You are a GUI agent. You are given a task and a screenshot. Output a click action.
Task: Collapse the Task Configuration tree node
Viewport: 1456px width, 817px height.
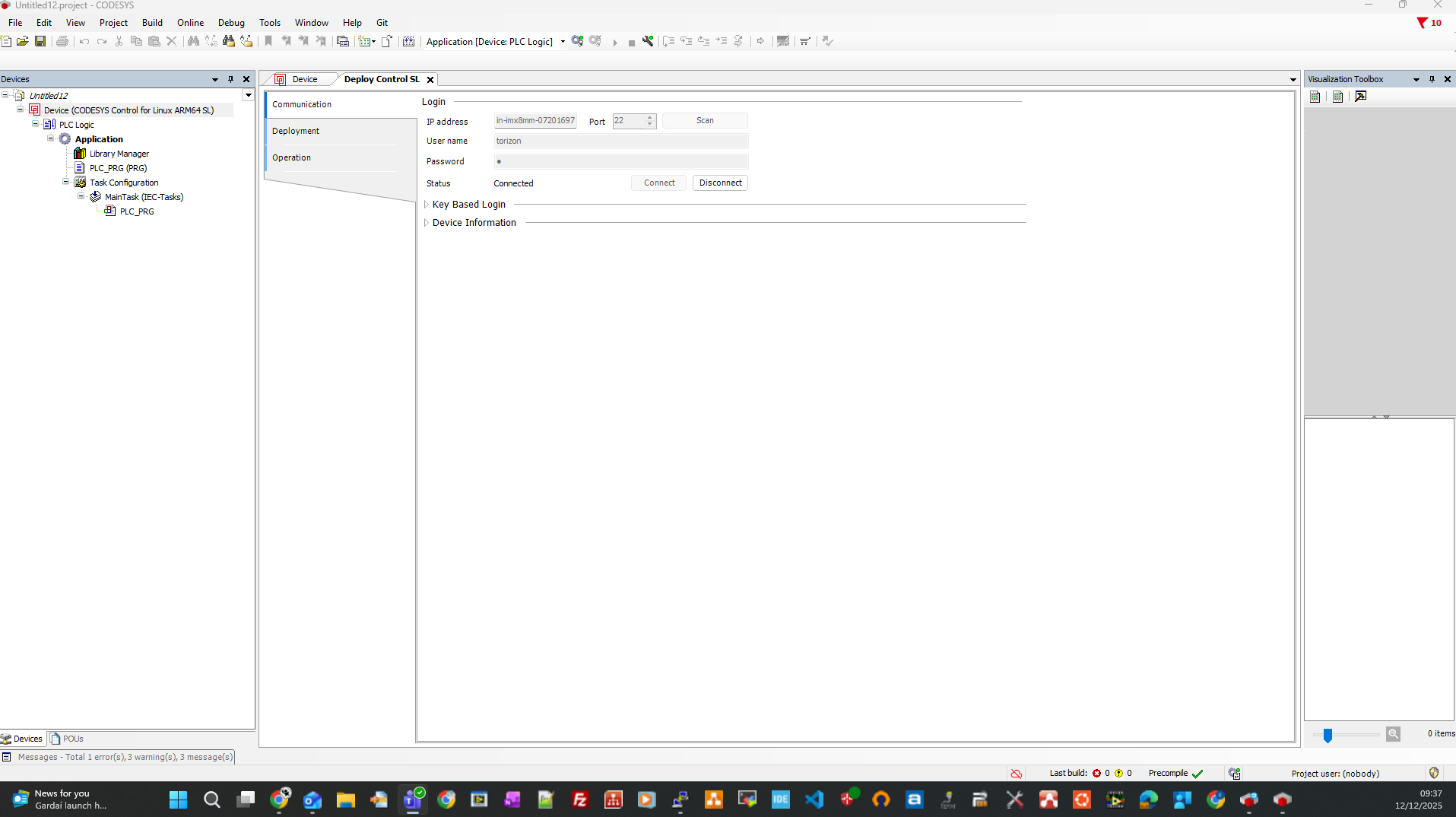(66, 182)
